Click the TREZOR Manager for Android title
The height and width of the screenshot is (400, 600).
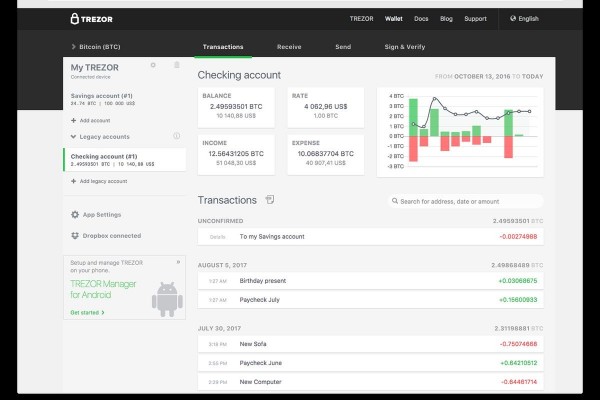pyautogui.click(x=103, y=289)
